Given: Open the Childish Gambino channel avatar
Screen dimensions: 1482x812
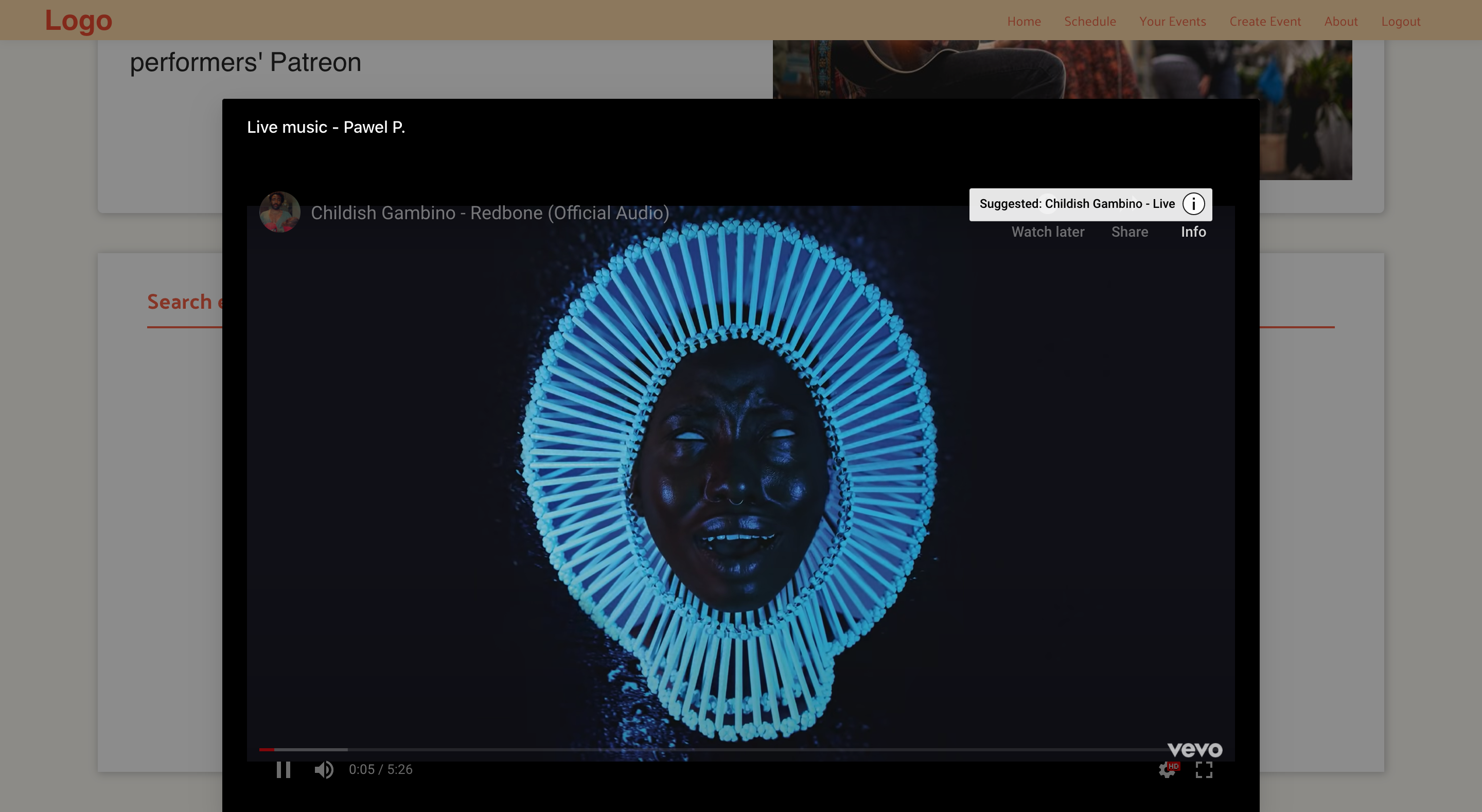Looking at the screenshot, I should point(279,212).
